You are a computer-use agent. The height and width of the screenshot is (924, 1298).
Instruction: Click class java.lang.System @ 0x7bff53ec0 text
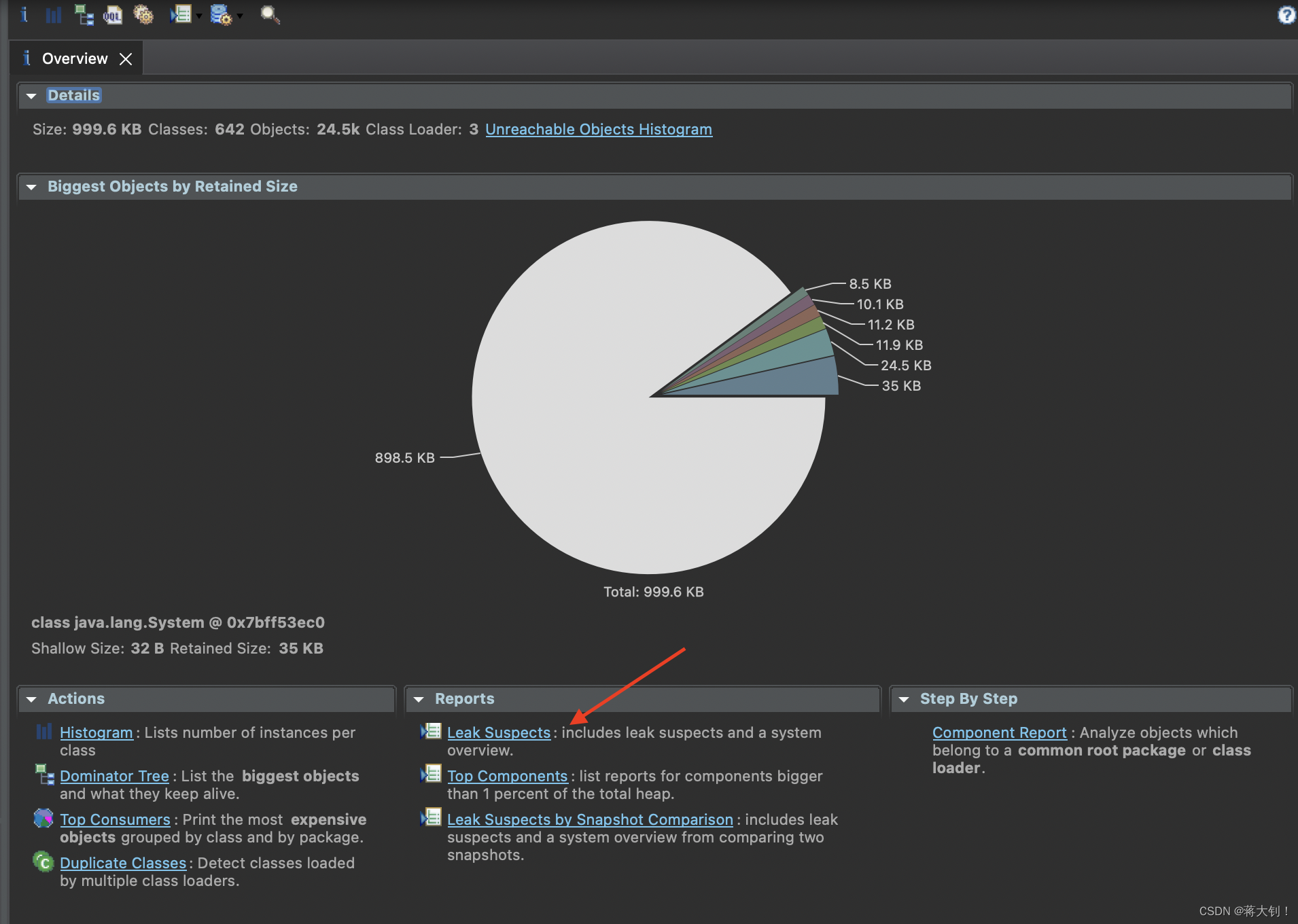pyautogui.click(x=178, y=622)
